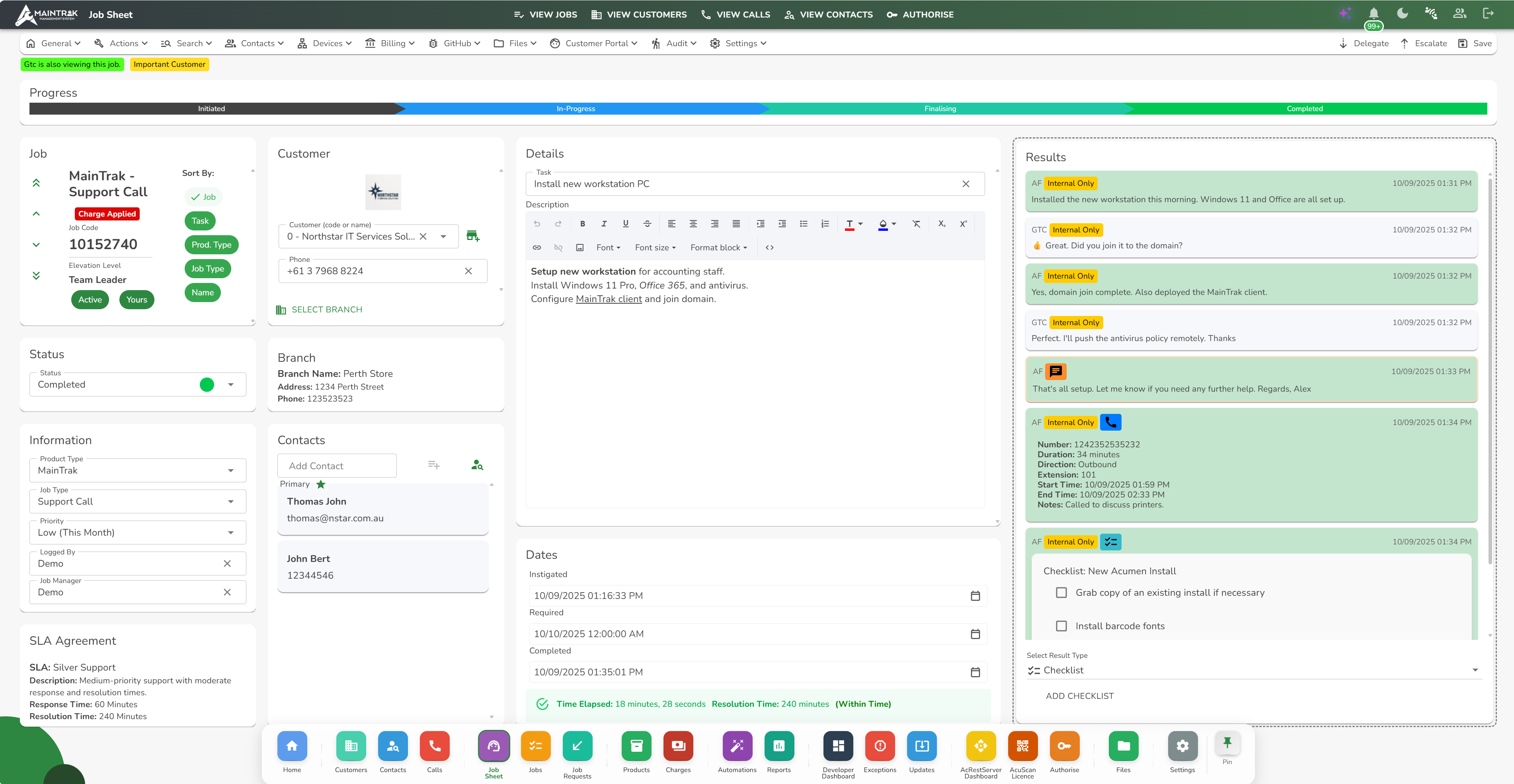Image resolution: width=1514 pixels, height=784 pixels.
Task: Toggle the Job sort-by chip
Action: (203, 197)
